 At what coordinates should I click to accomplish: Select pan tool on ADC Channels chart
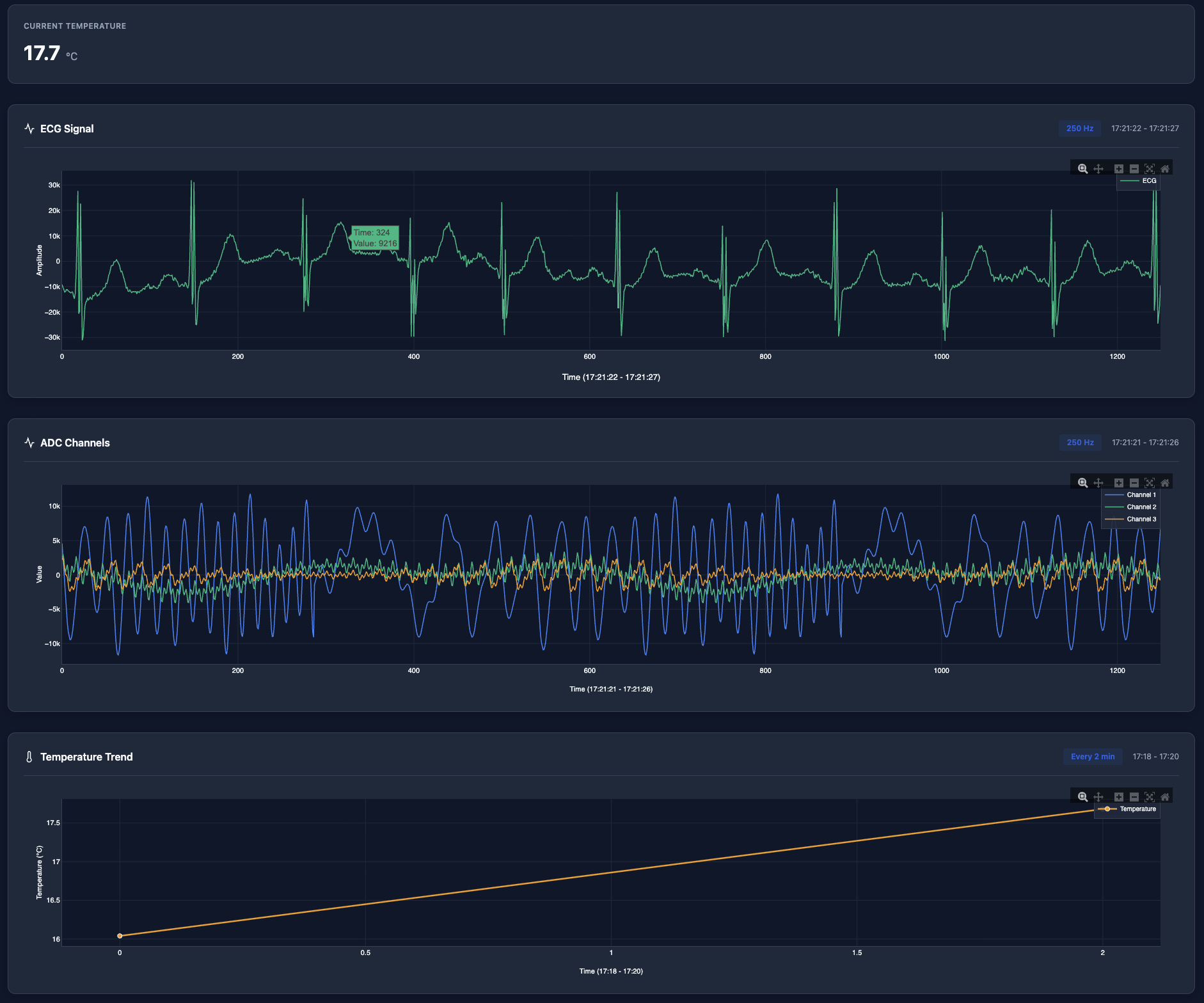(x=1098, y=483)
